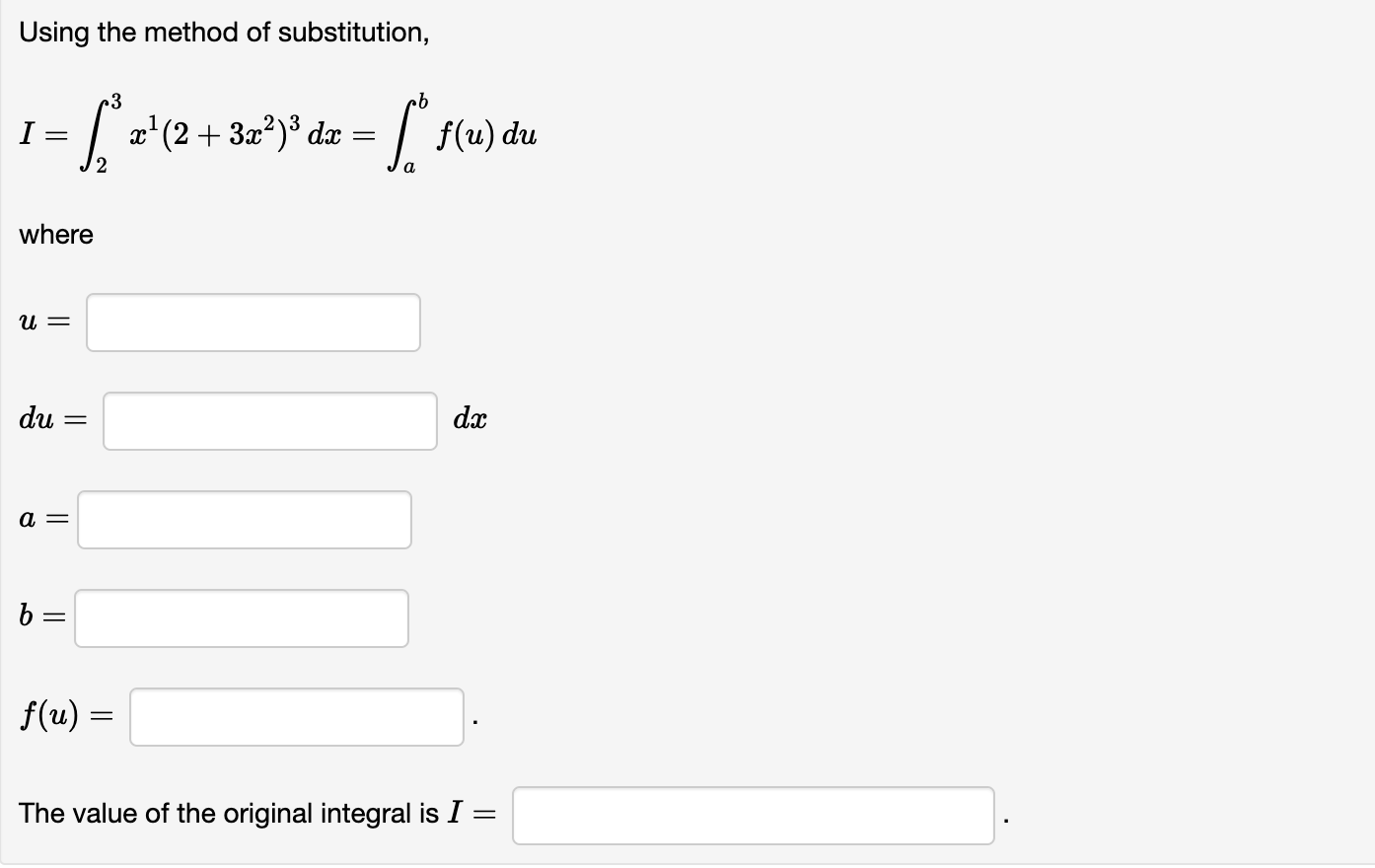Select the empty u substitution field
Image resolution: width=1375 pixels, height=868 pixels.
[253, 322]
